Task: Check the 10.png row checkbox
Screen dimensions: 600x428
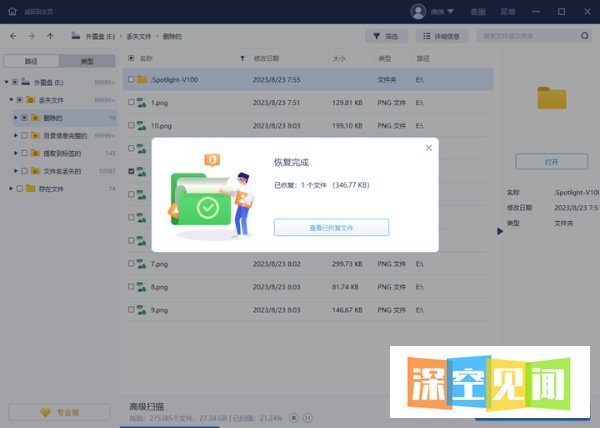Action: tap(131, 125)
